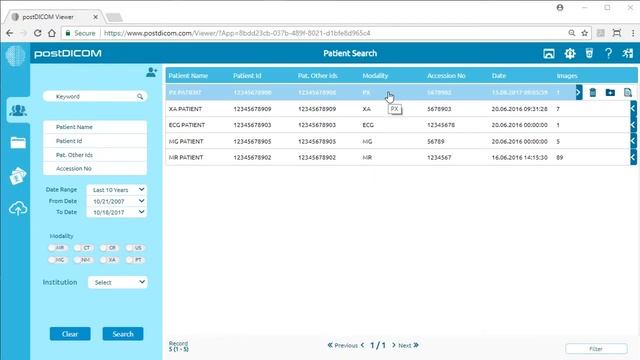
Task: Sort by Patient Name column header
Action: pos(188,76)
